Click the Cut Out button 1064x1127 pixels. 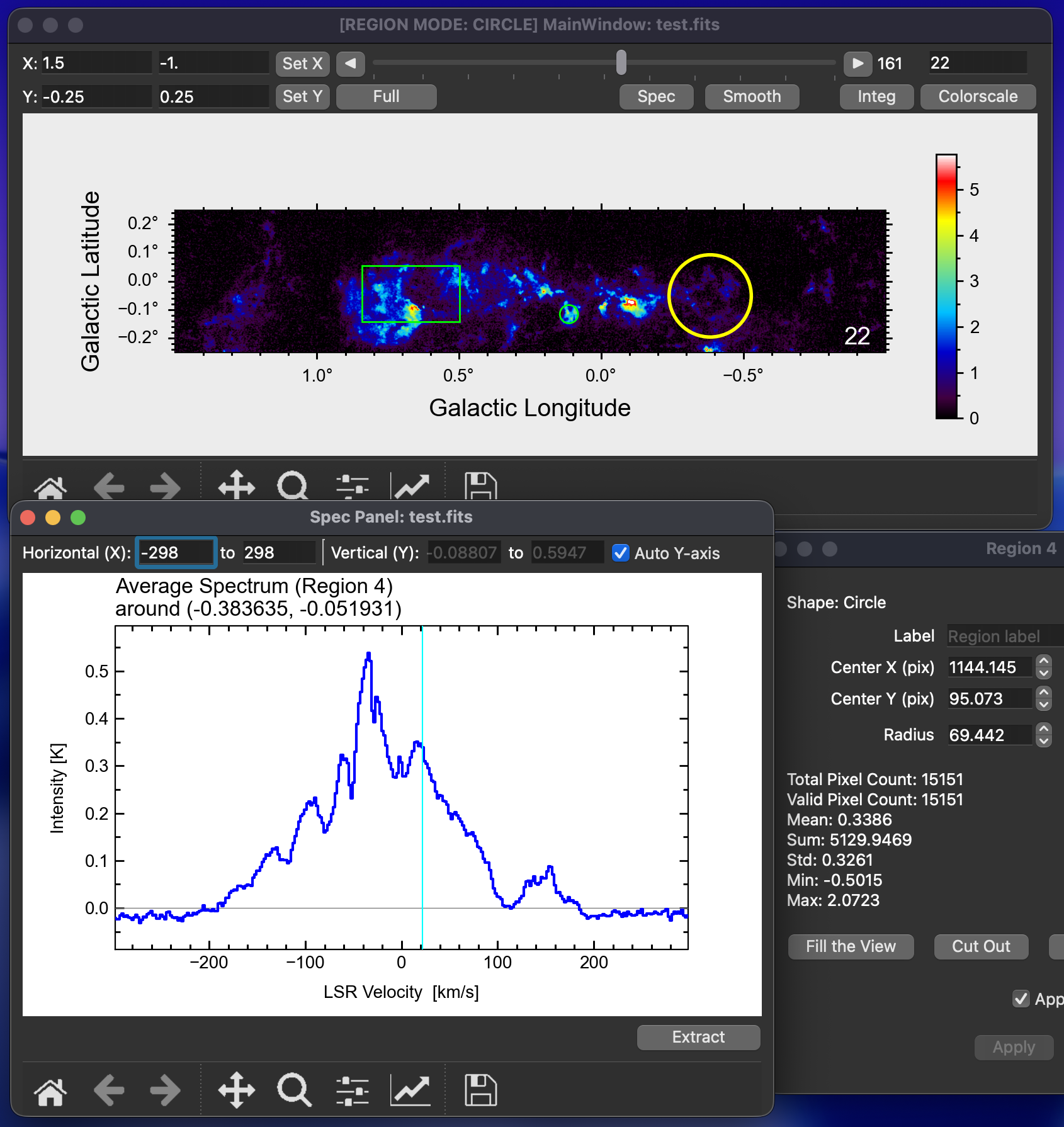click(x=981, y=946)
